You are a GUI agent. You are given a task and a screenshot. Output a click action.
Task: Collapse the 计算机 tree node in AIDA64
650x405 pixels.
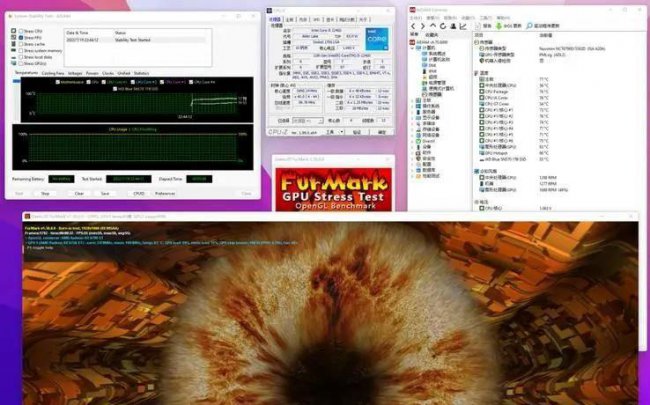tap(413, 48)
